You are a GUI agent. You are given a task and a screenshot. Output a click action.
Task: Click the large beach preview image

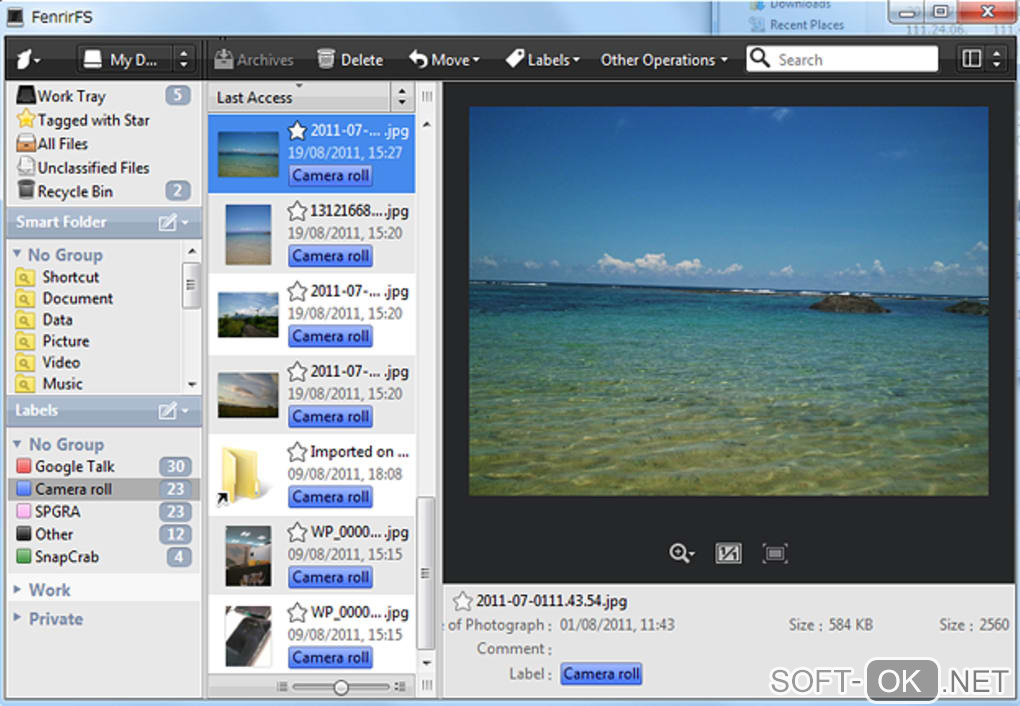pyautogui.click(x=729, y=301)
